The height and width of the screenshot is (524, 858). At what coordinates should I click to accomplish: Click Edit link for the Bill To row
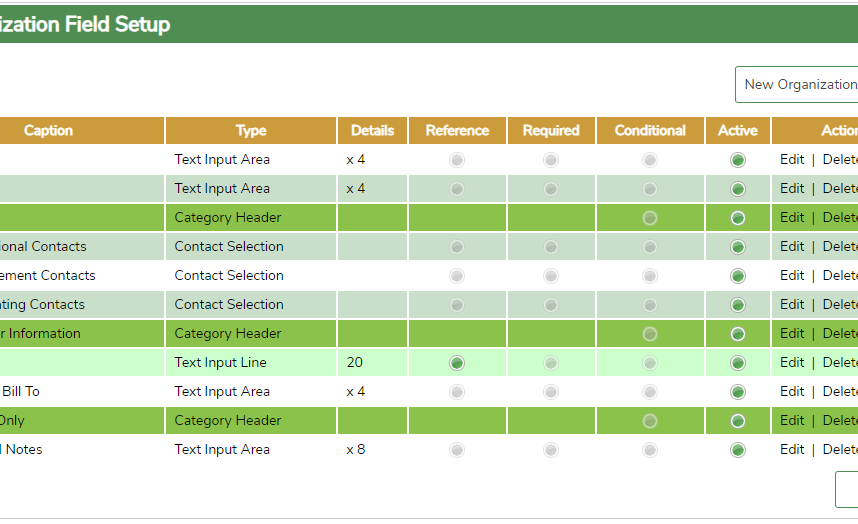792,391
